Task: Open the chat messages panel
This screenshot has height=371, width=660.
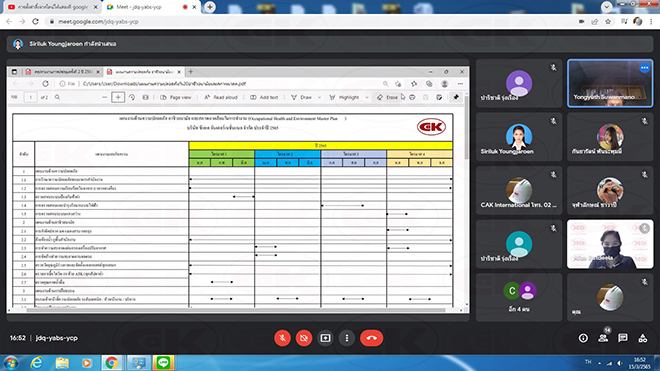Action: point(623,338)
